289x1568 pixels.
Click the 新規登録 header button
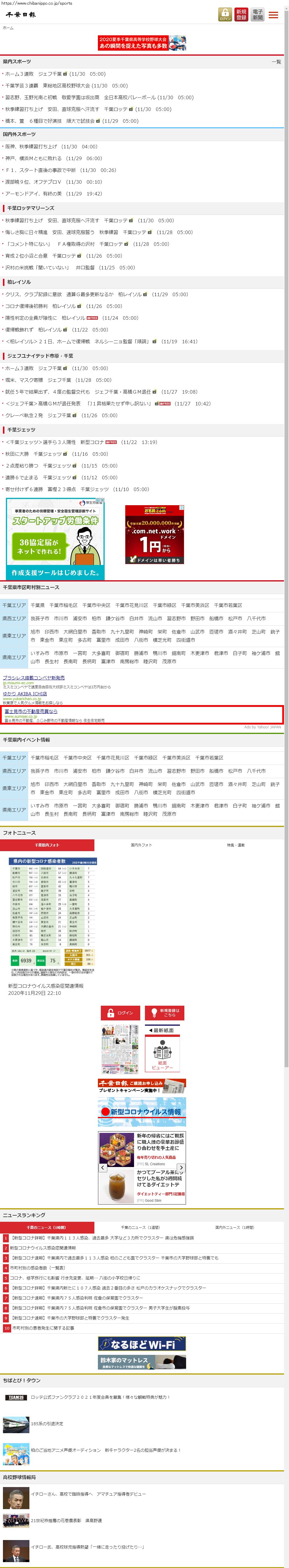[242, 15]
